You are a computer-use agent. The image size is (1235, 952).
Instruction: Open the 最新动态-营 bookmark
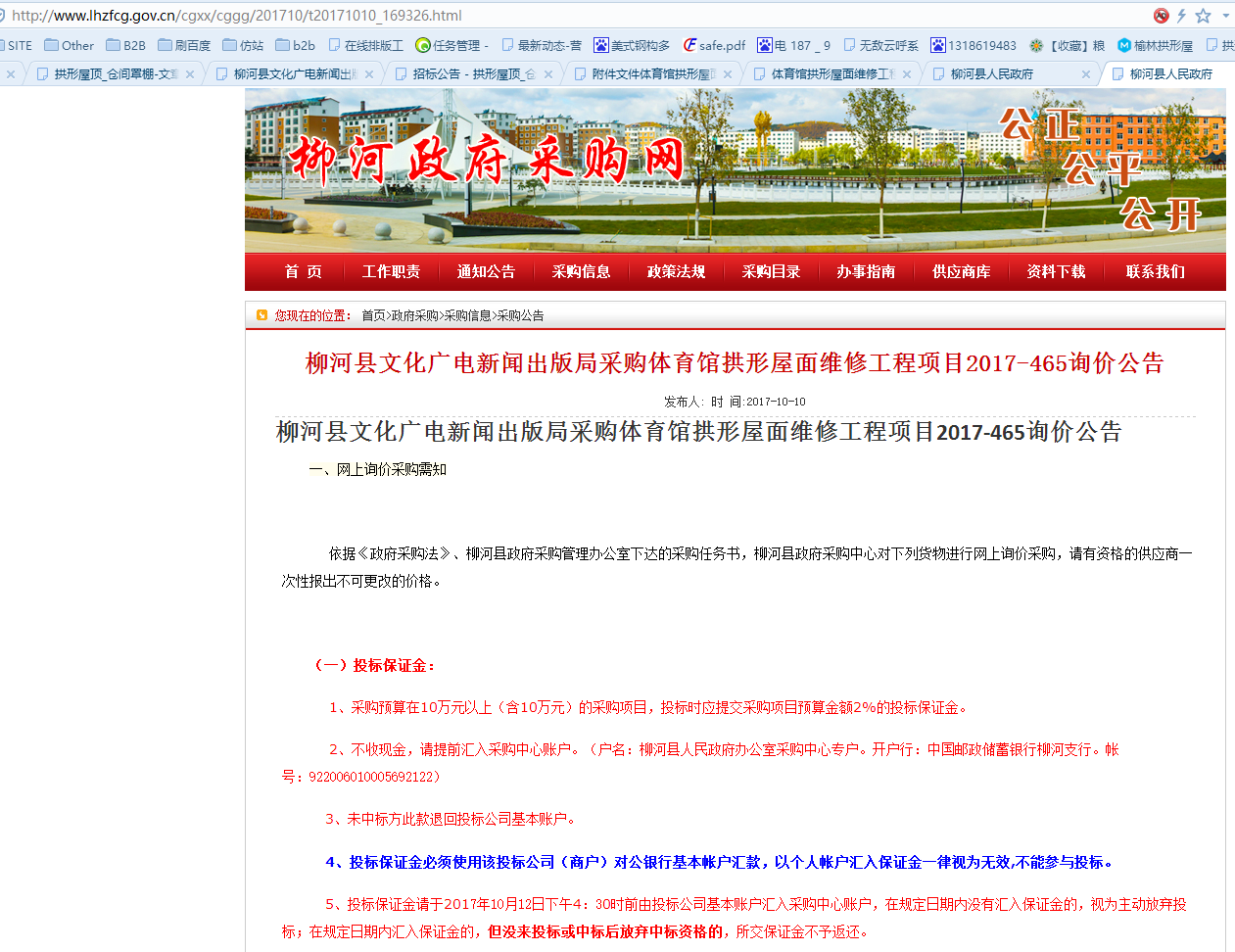[x=542, y=45]
